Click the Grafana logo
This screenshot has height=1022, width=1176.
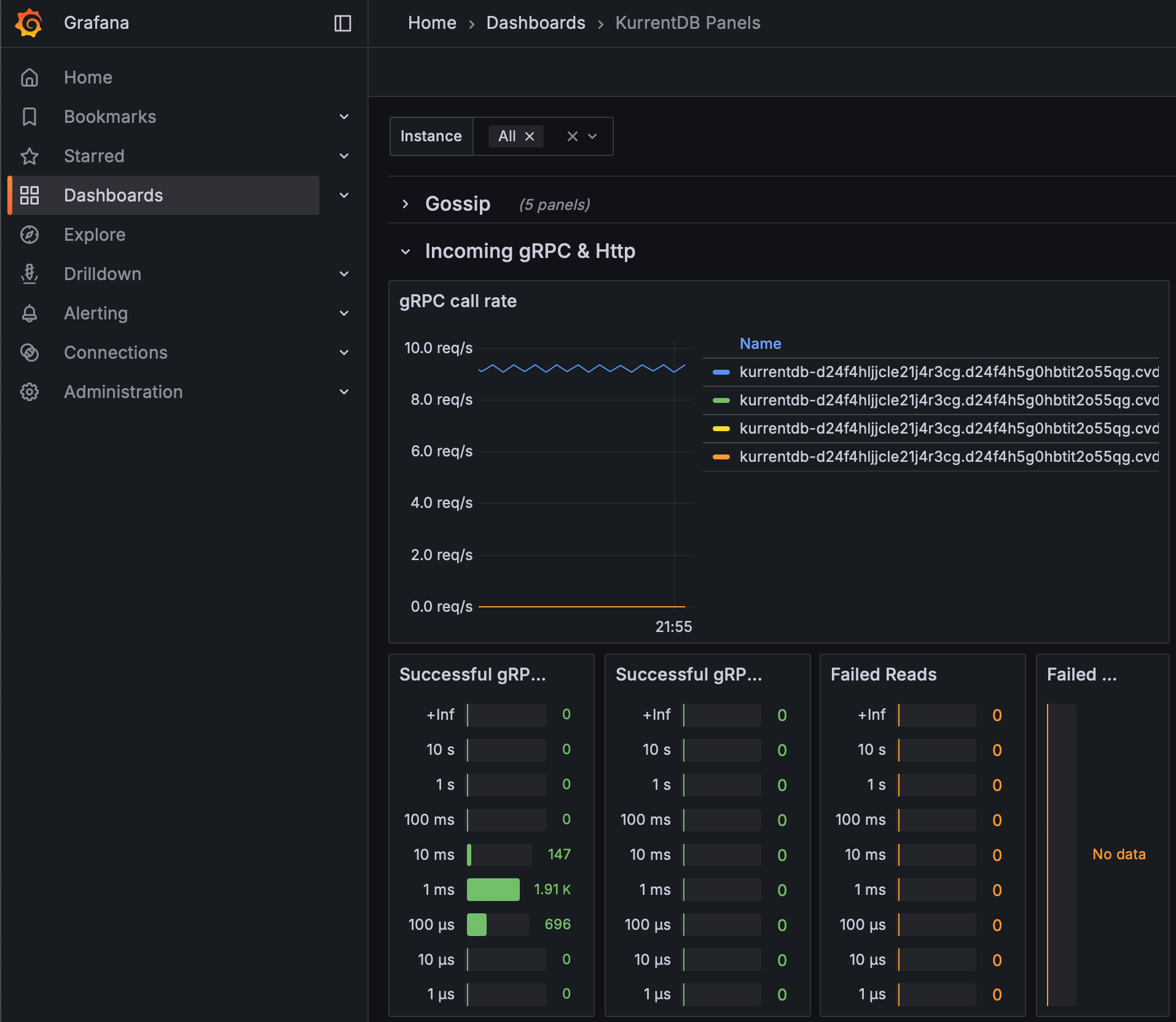tap(28, 23)
